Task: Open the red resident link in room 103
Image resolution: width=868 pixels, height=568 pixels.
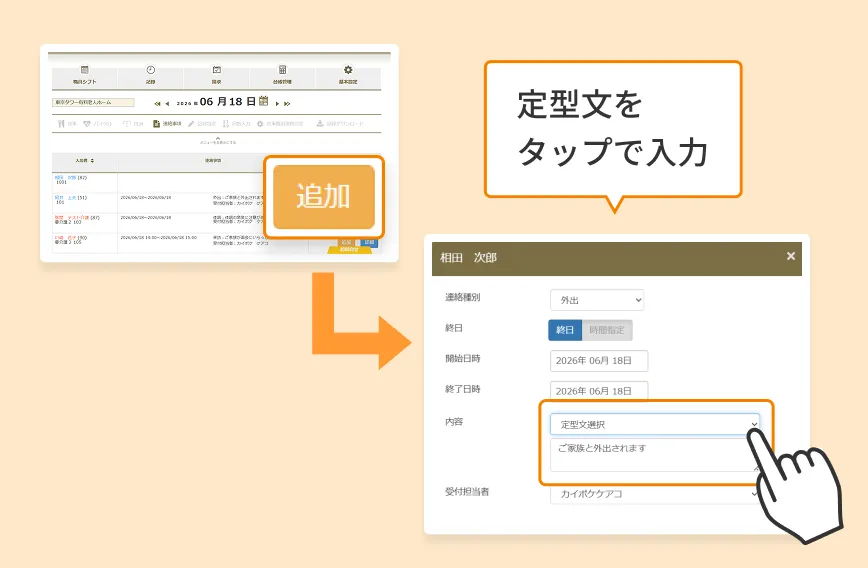Action: click(71, 218)
